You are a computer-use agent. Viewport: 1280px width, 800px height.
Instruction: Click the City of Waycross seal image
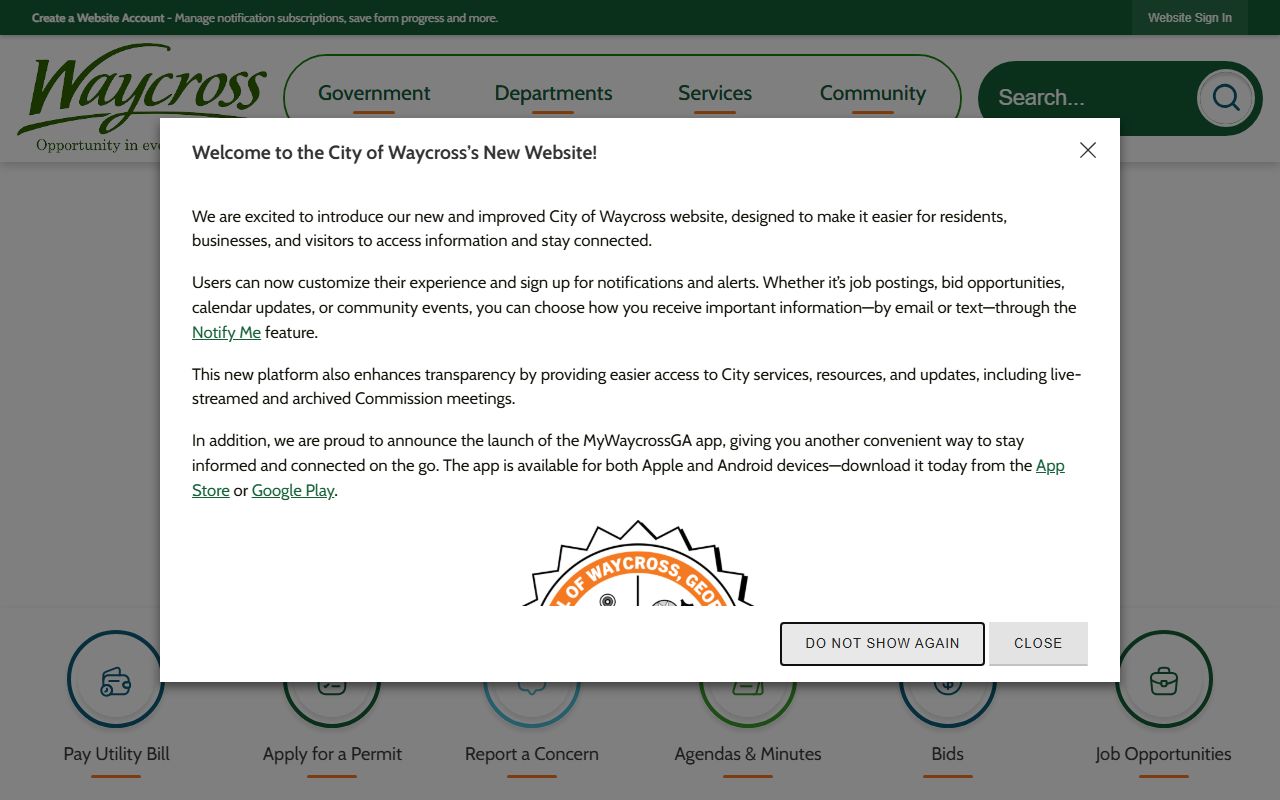(638, 562)
